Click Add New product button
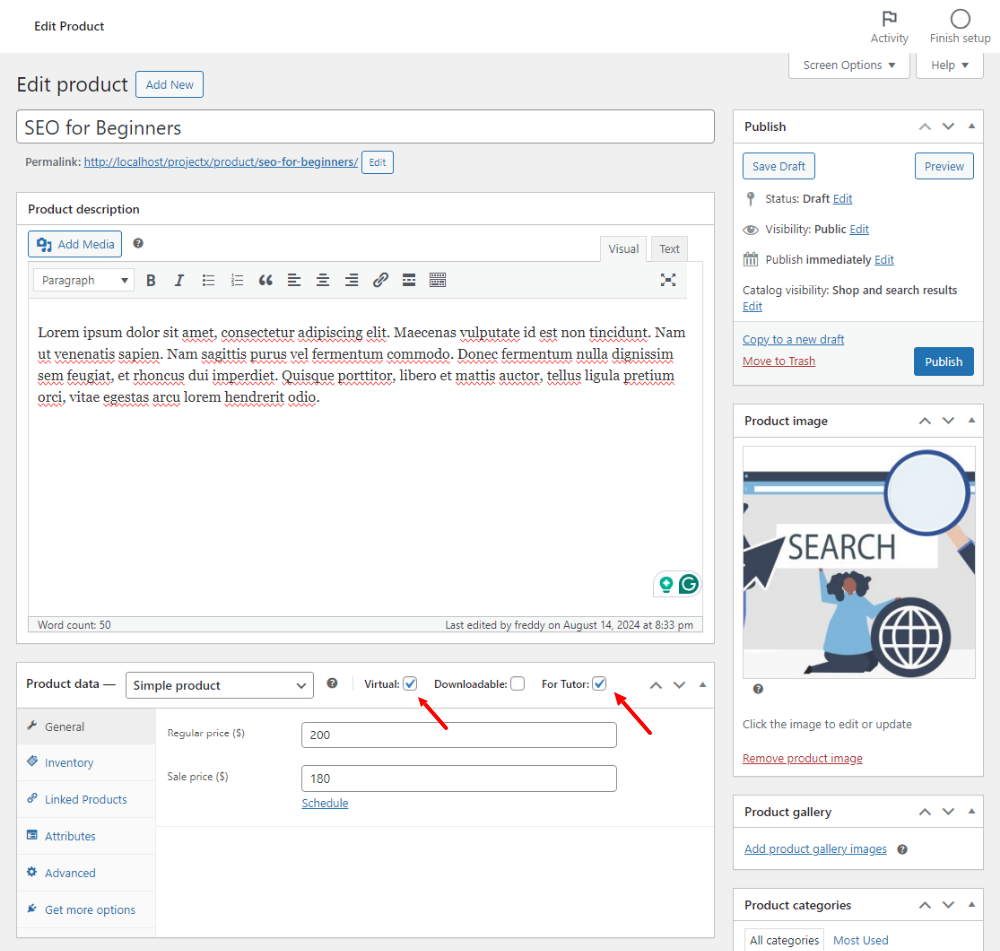This screenshot has height=951, width=1000. pos(169,85)
